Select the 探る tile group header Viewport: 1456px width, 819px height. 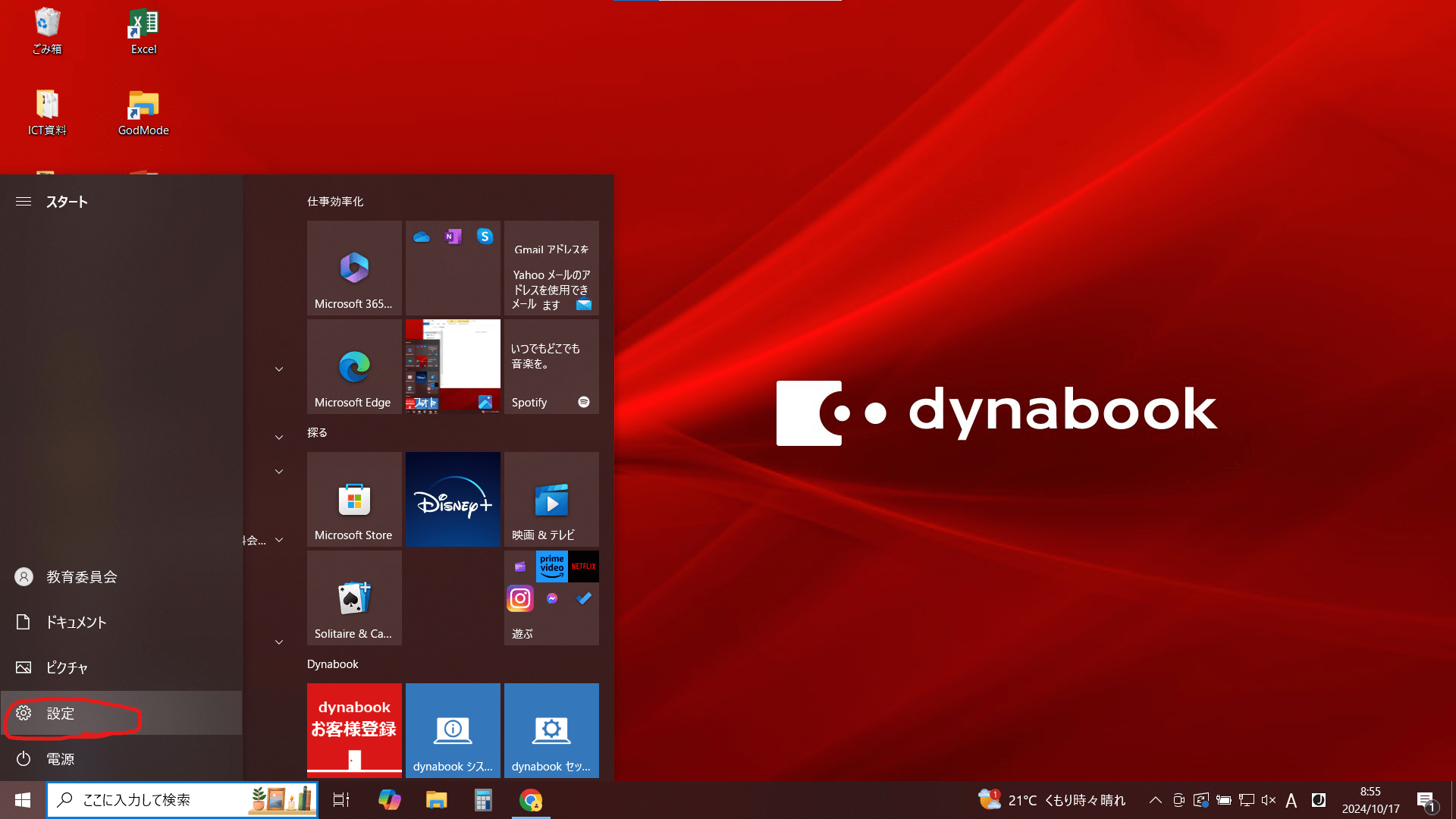pyautogui.click(x=317, y=432)
